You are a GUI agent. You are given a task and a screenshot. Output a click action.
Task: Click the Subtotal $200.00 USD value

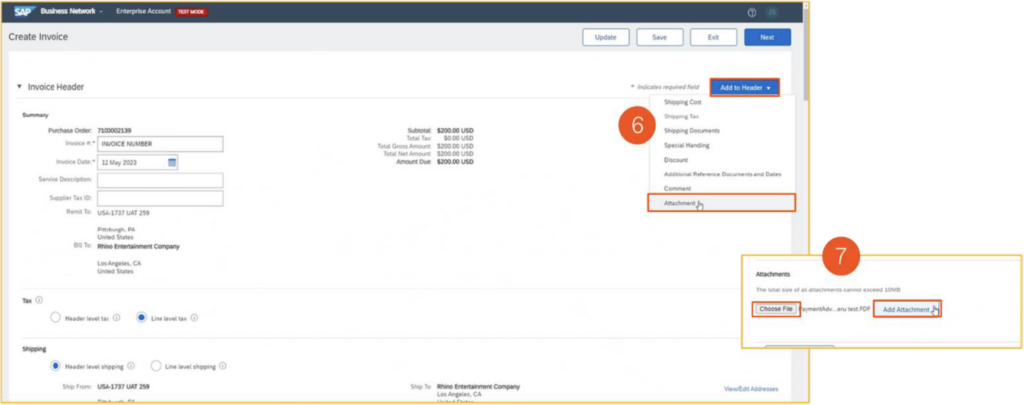455,131
